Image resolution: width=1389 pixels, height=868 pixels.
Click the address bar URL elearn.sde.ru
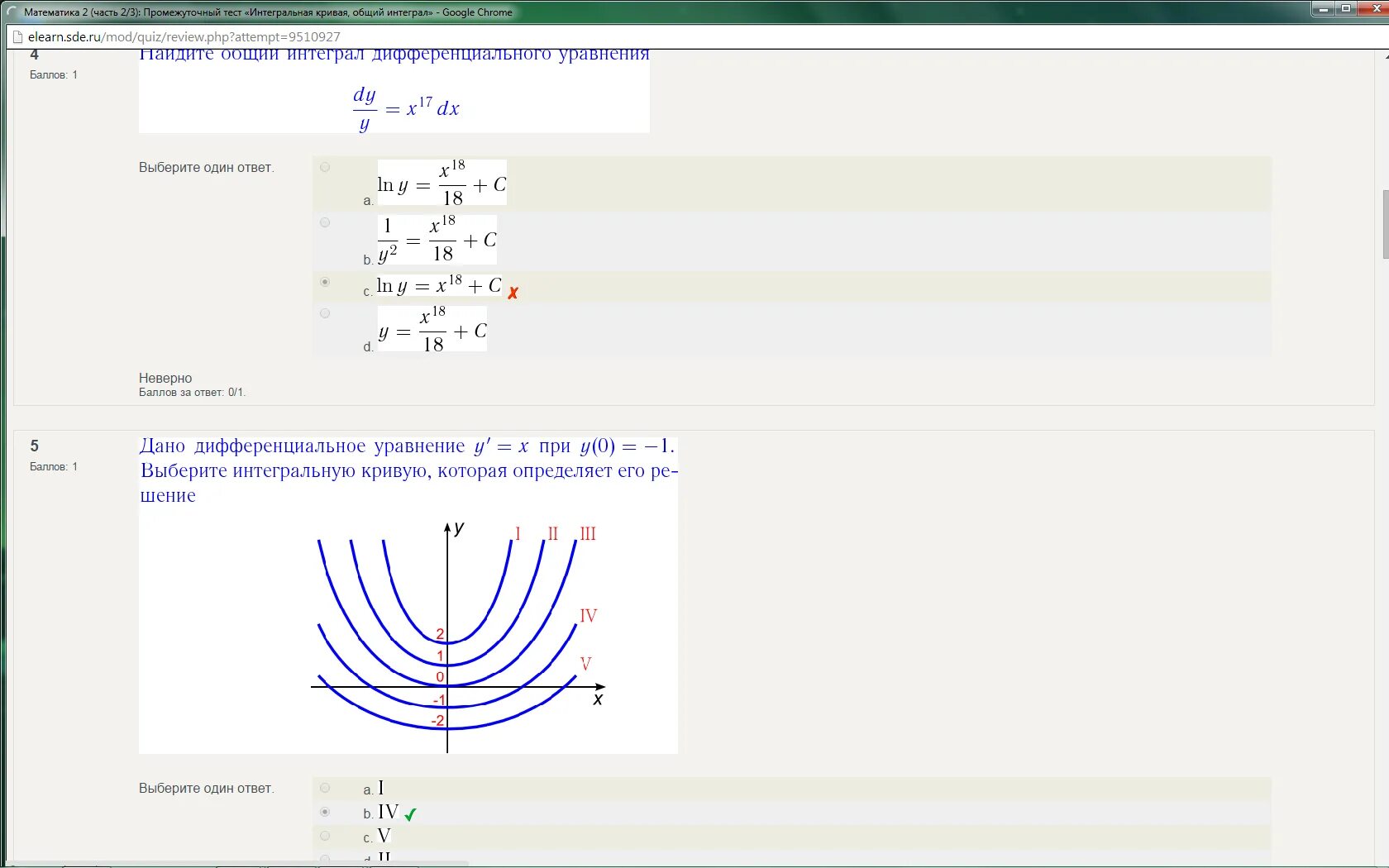coord(184,36)
